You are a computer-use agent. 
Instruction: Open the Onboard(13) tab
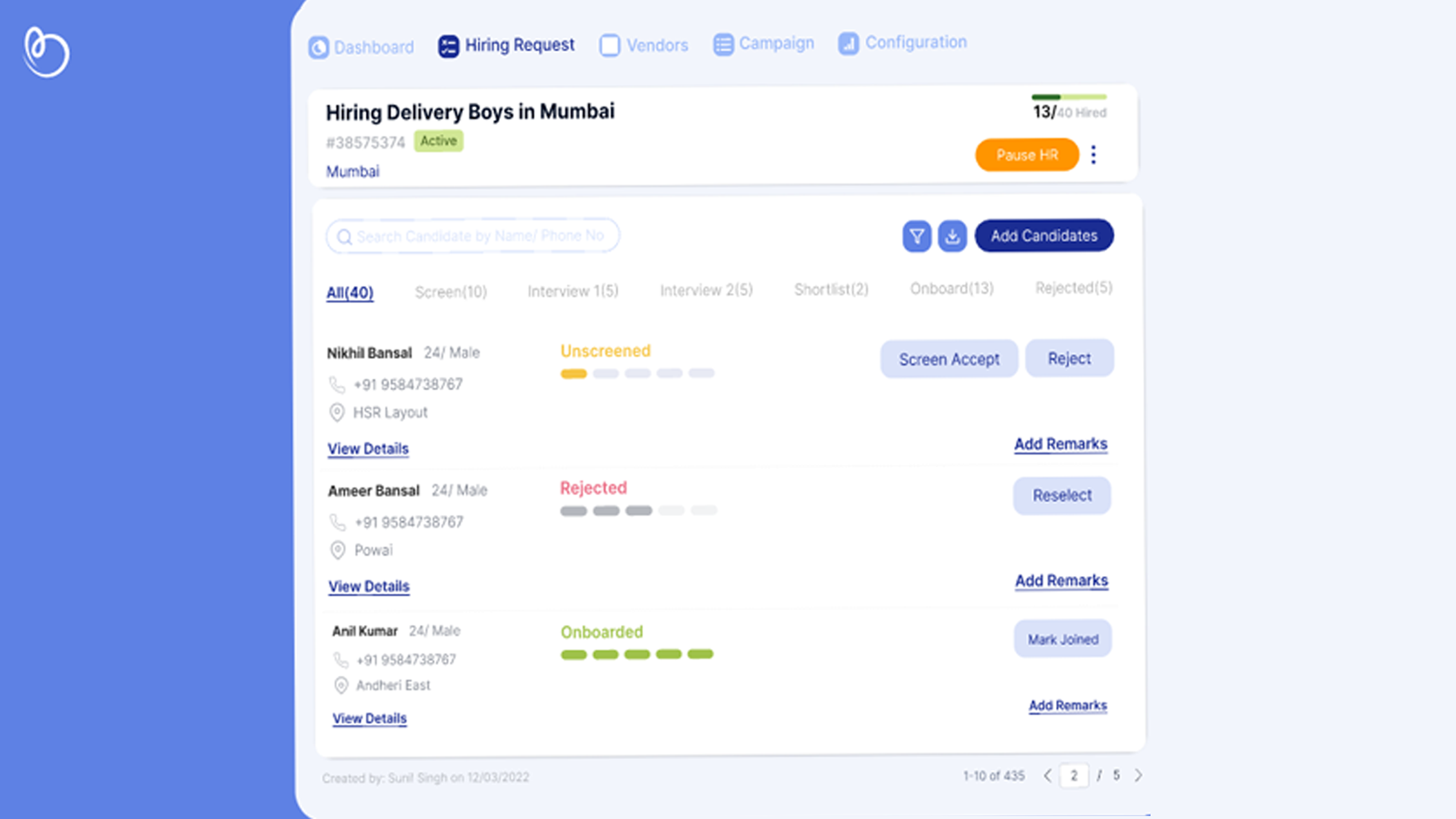951,289
